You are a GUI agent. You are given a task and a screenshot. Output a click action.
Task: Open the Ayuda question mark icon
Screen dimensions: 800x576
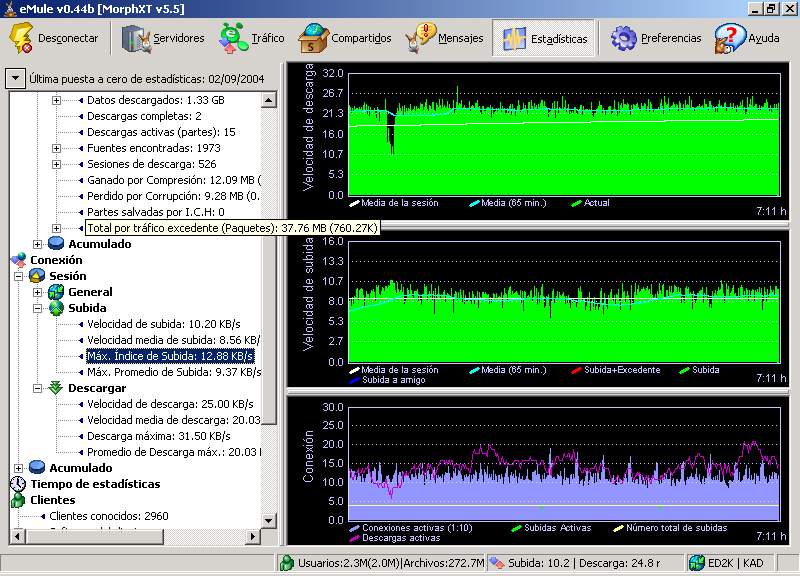[x=729, y=38]
